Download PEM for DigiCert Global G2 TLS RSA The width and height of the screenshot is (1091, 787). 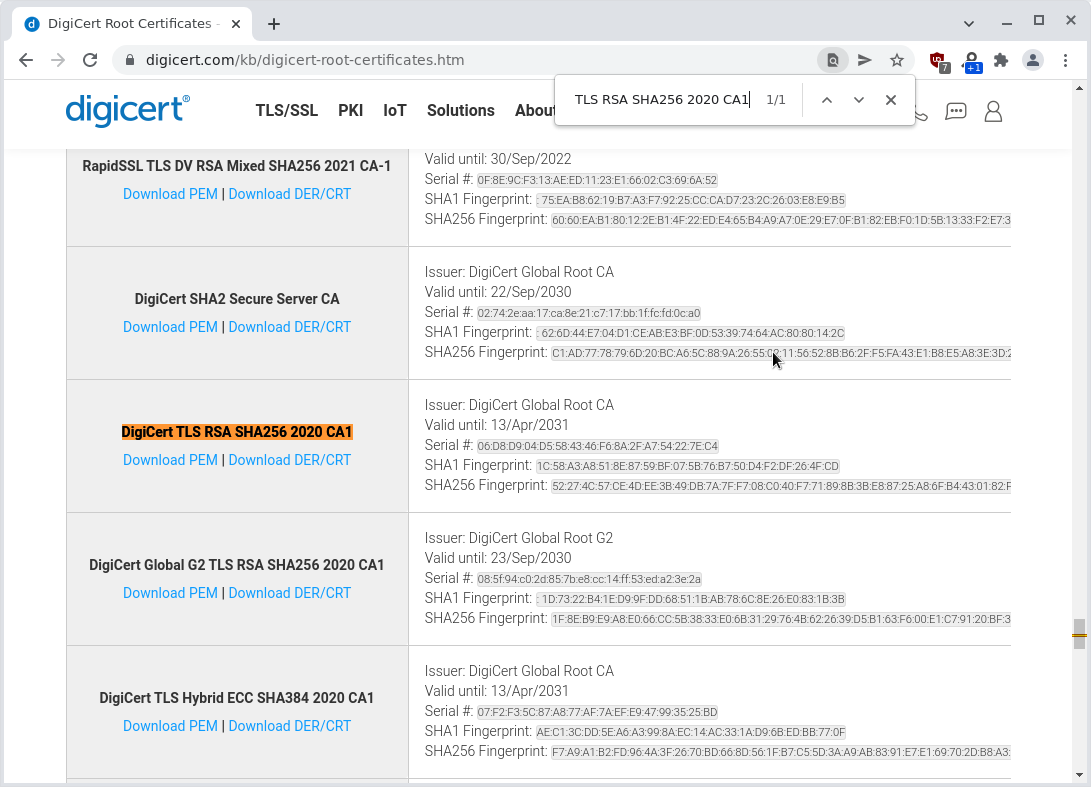(x=170, y=593)
